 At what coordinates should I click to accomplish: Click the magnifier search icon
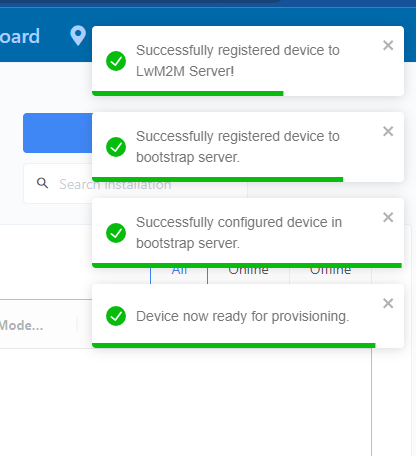(42, 183)
